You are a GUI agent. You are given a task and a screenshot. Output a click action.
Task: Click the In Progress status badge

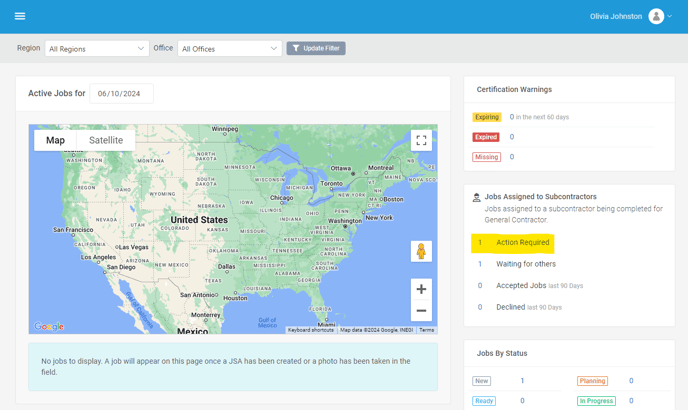pyautogui.click(x=596, y=401)
